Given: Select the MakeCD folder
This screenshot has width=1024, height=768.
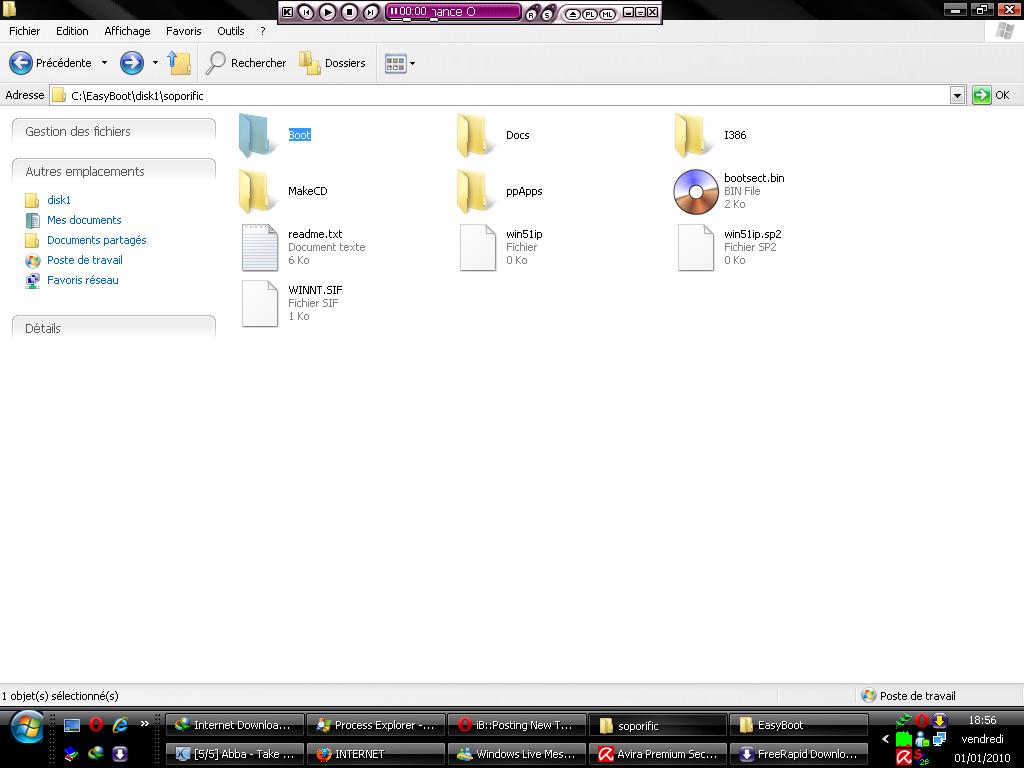Looking at the screenshot, I should point(283,191).
